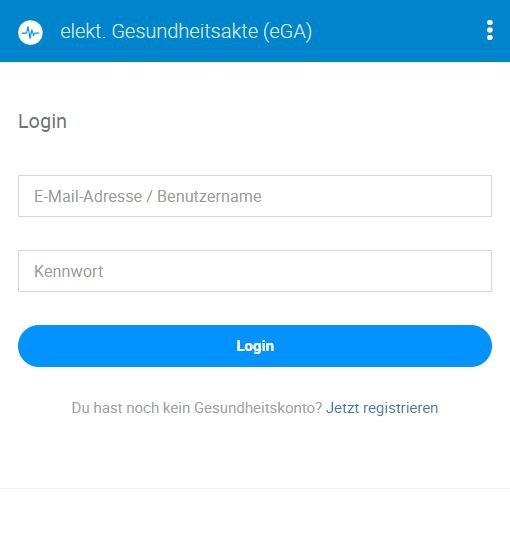Select the Benutzername placeholder text field
The image size is (510, 547).
click(255, 196)
